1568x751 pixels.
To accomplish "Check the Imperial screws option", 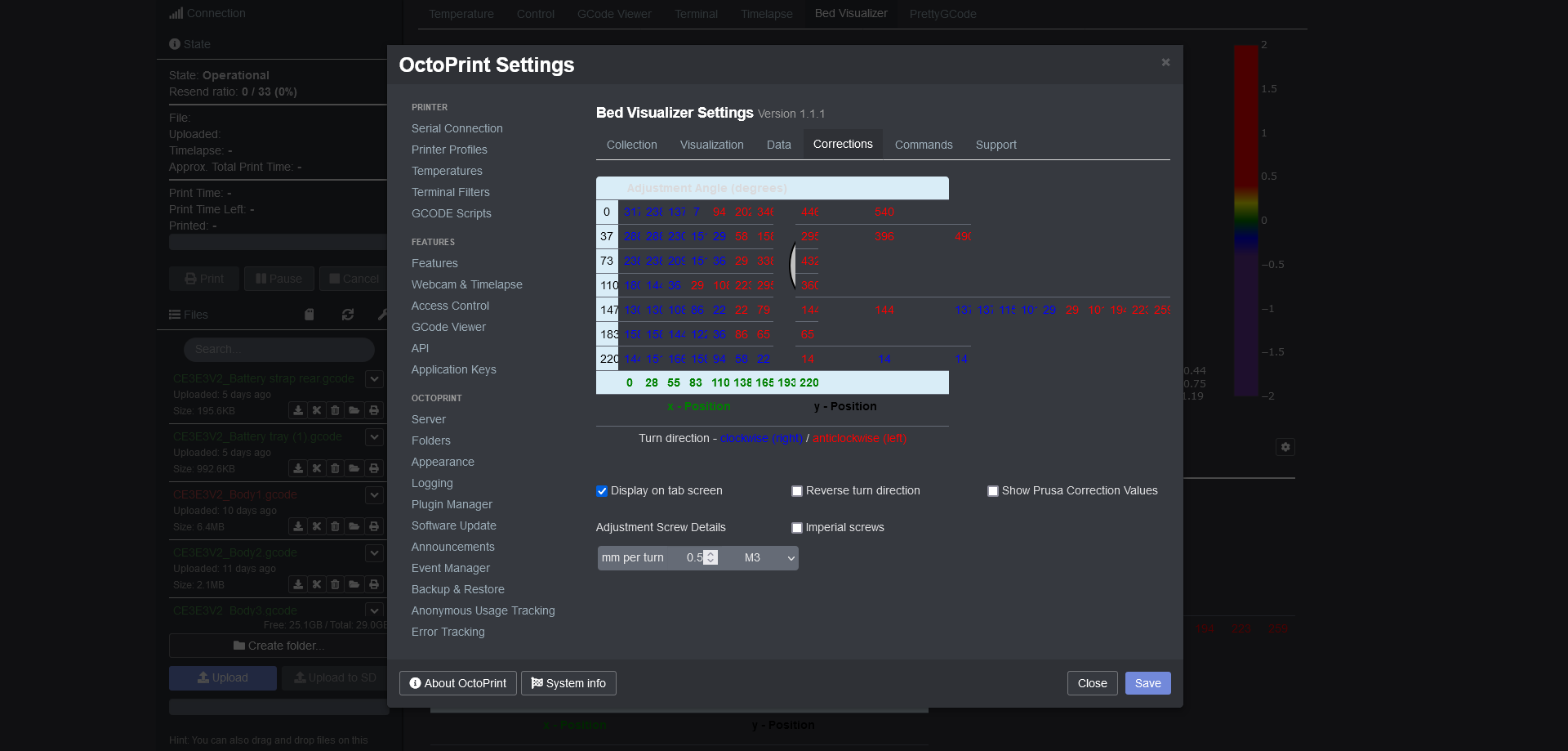I will [x=797, y=528].
